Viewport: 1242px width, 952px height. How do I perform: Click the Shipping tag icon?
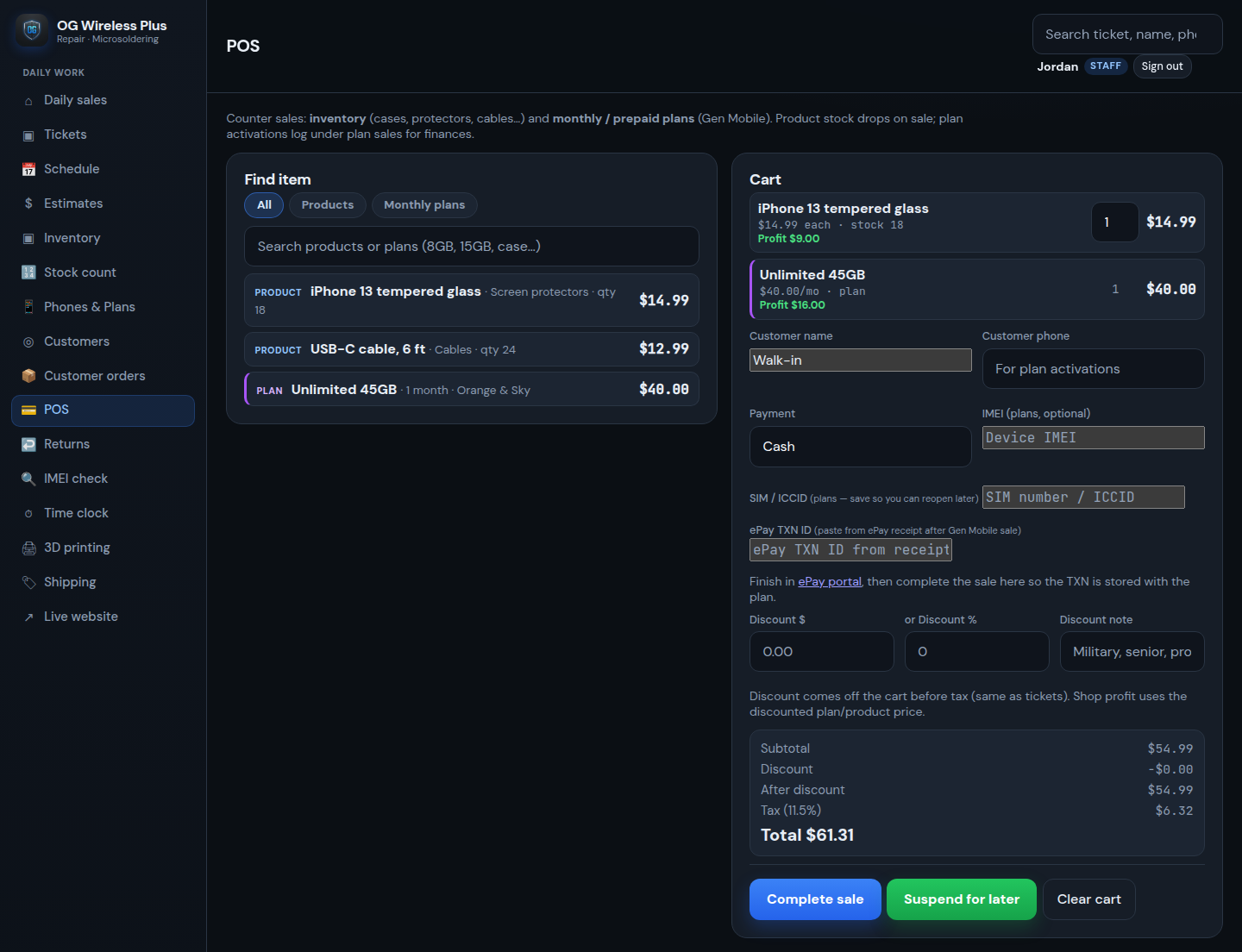(28, 582)
